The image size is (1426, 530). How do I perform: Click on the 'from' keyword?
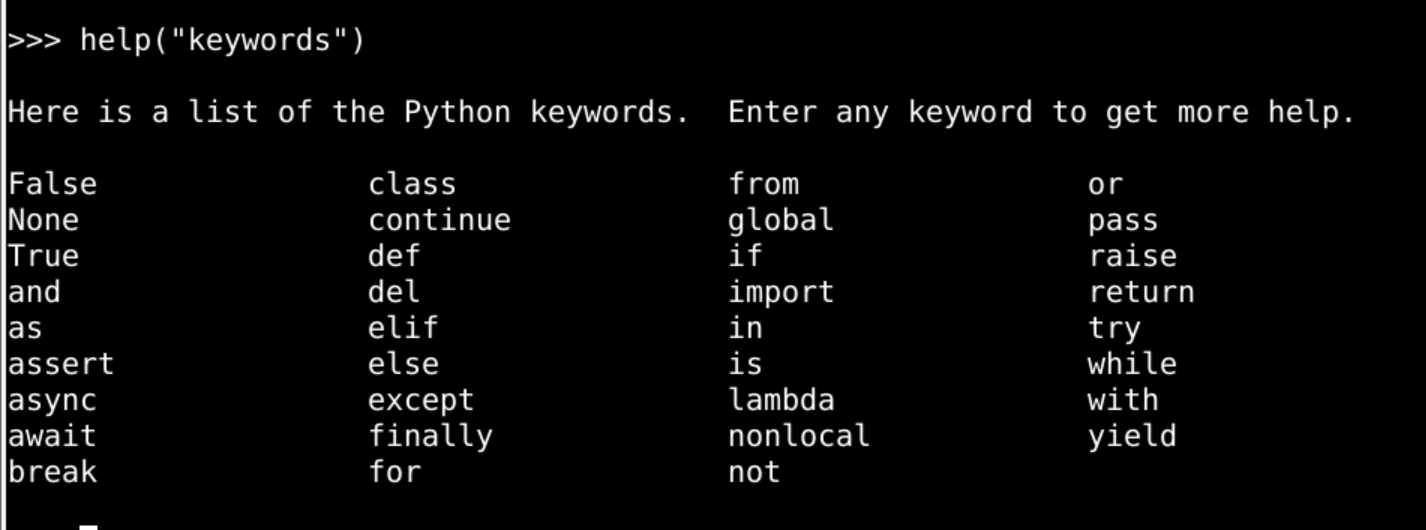click(x=763, y=185)
